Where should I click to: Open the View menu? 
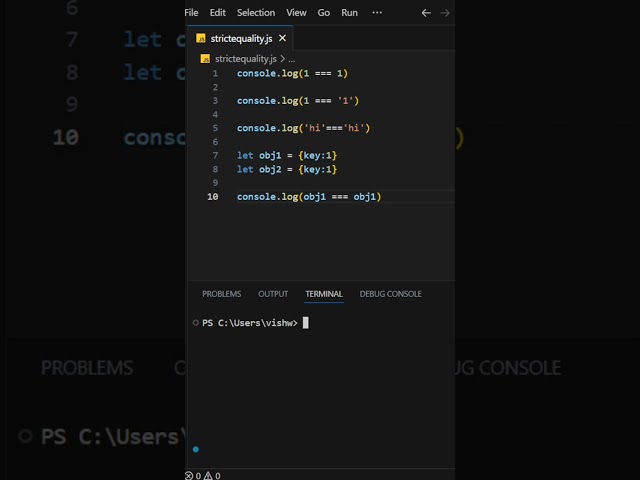(296, 13)
